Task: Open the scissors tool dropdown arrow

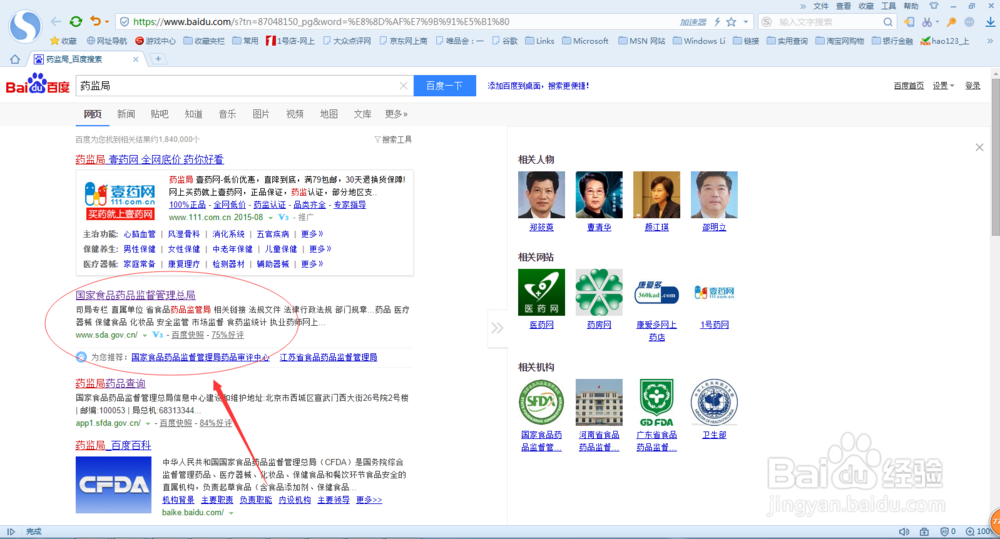Action: [x=938, y=22]
